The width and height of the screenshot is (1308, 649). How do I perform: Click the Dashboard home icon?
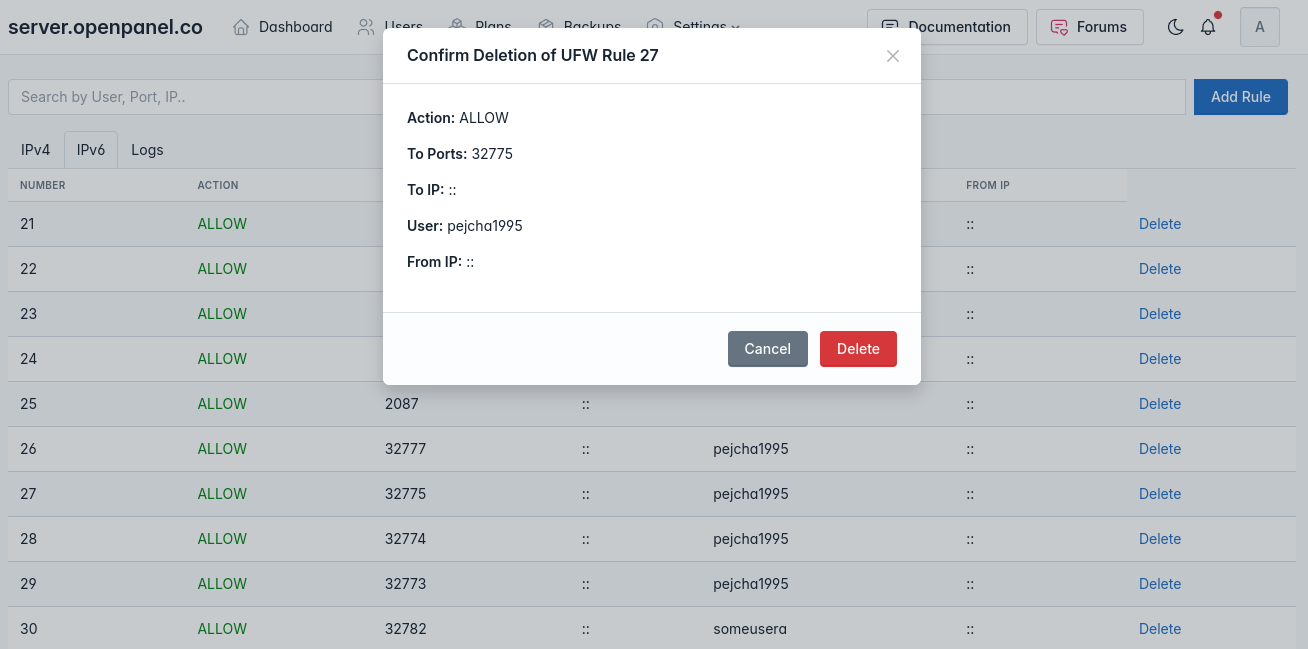(241, 27)
